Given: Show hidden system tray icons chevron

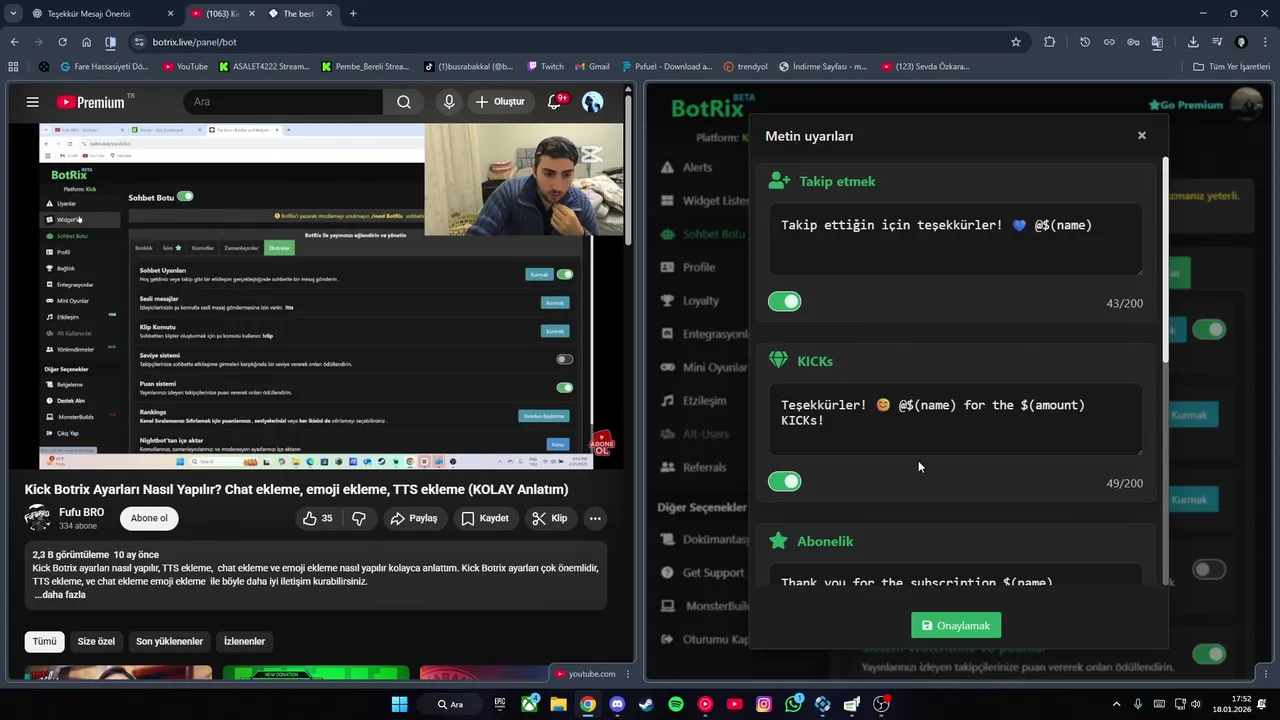Looking at the screenshot, I should click(x=1117, y=704).
